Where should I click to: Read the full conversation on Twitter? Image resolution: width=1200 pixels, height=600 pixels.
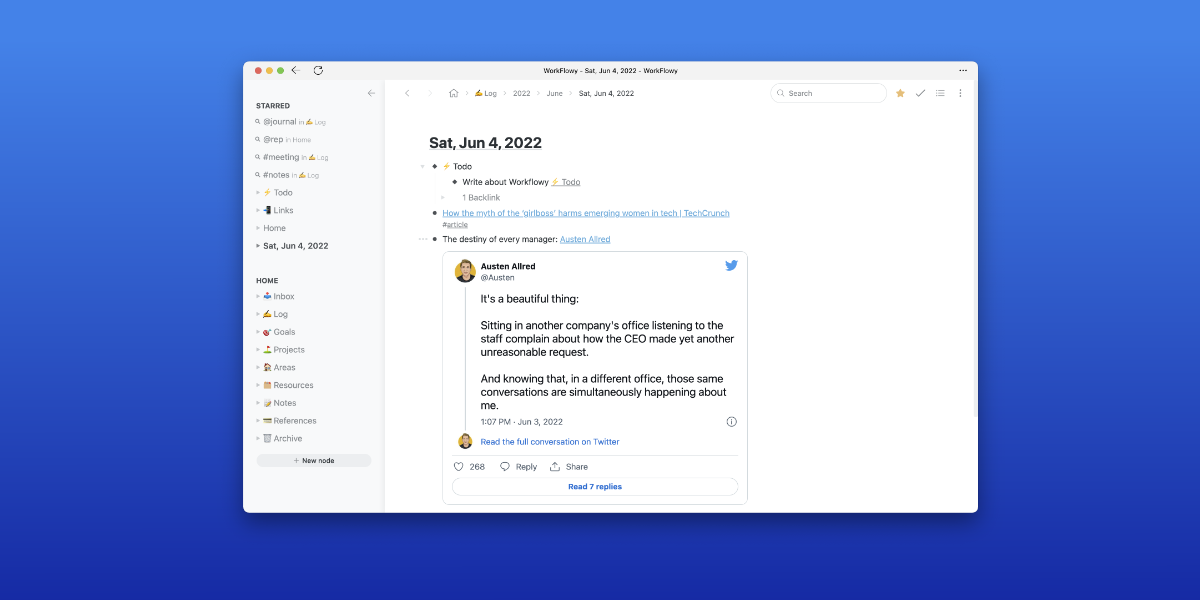click(550, 442)
